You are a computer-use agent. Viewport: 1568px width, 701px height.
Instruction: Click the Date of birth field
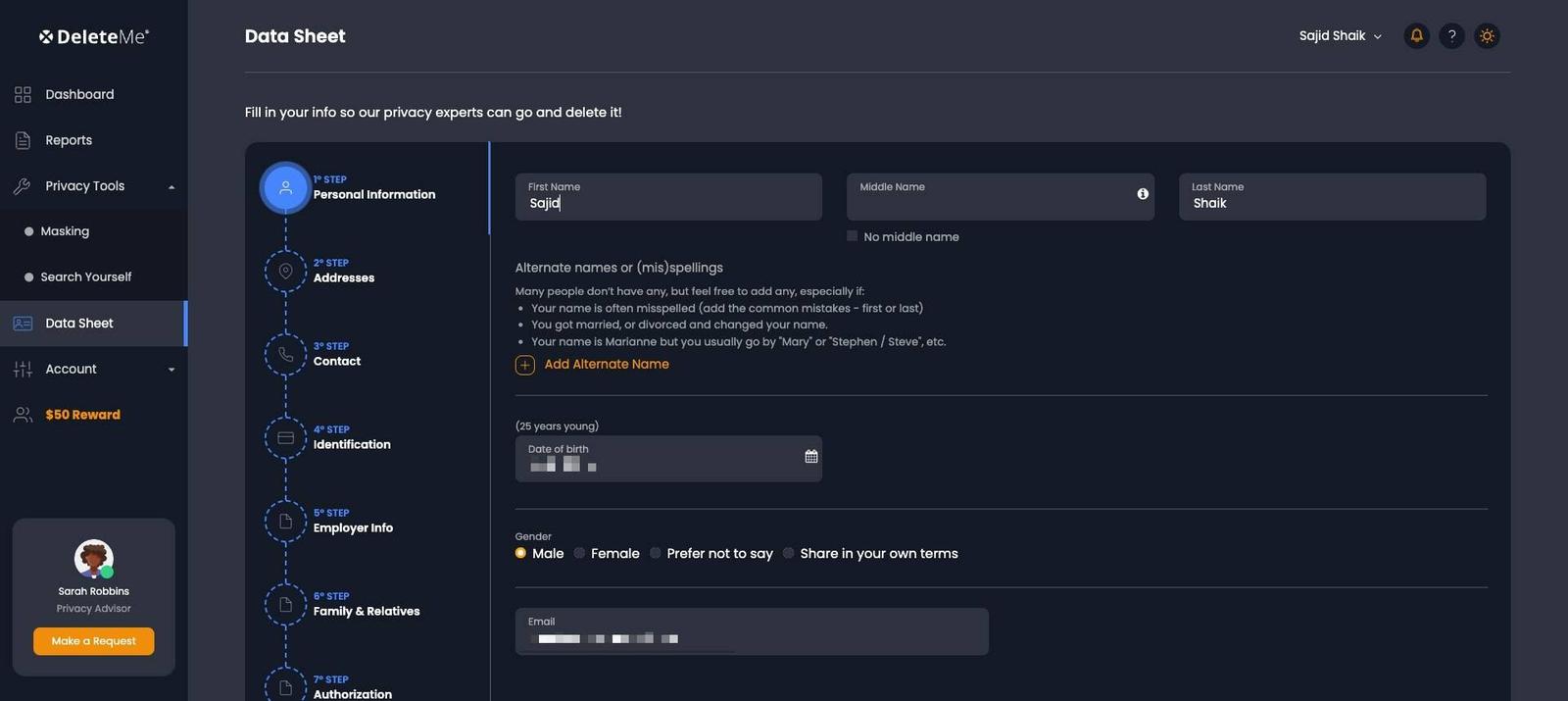click(668, 459)
